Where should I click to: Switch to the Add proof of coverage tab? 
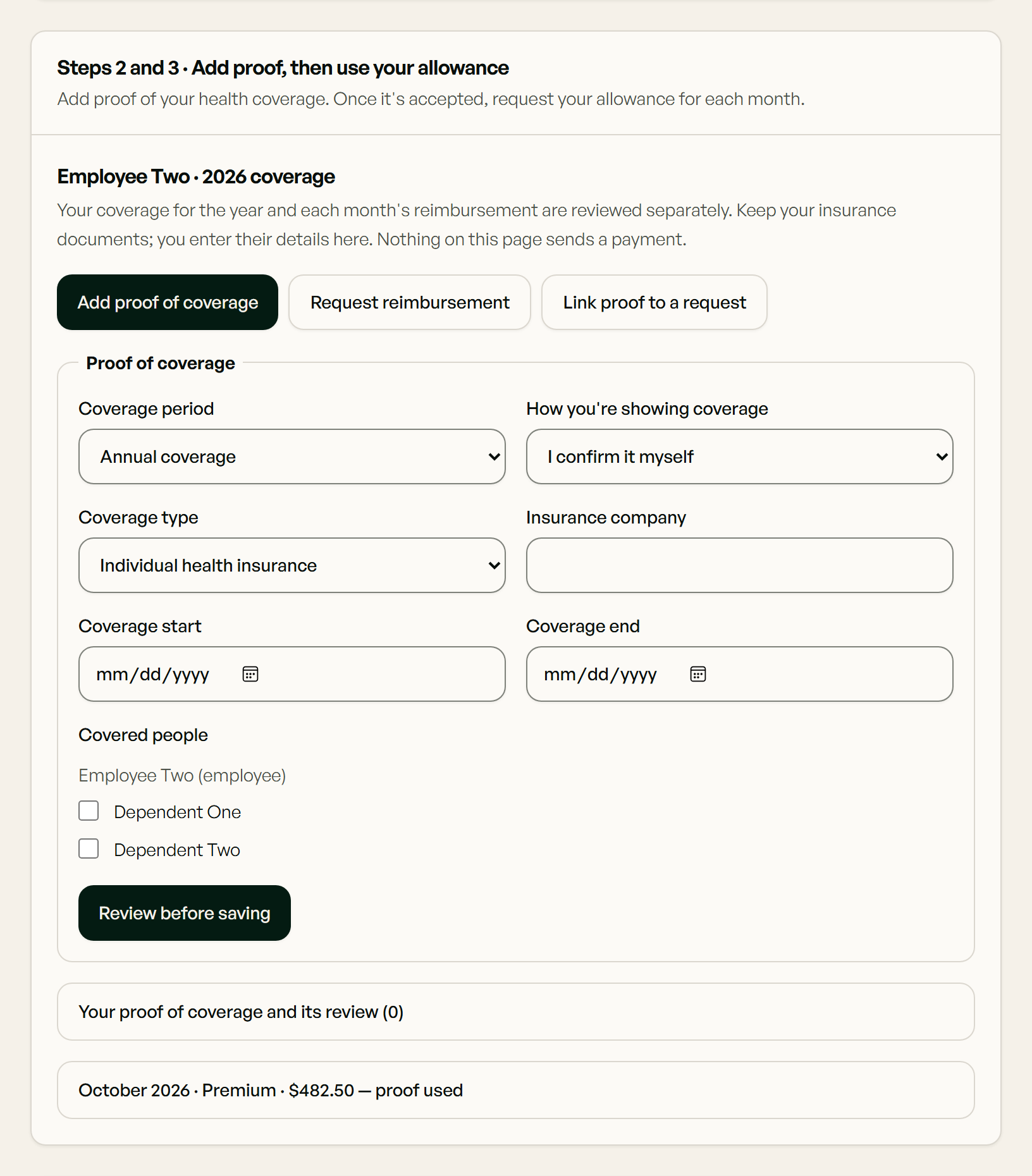coord(168,302)
